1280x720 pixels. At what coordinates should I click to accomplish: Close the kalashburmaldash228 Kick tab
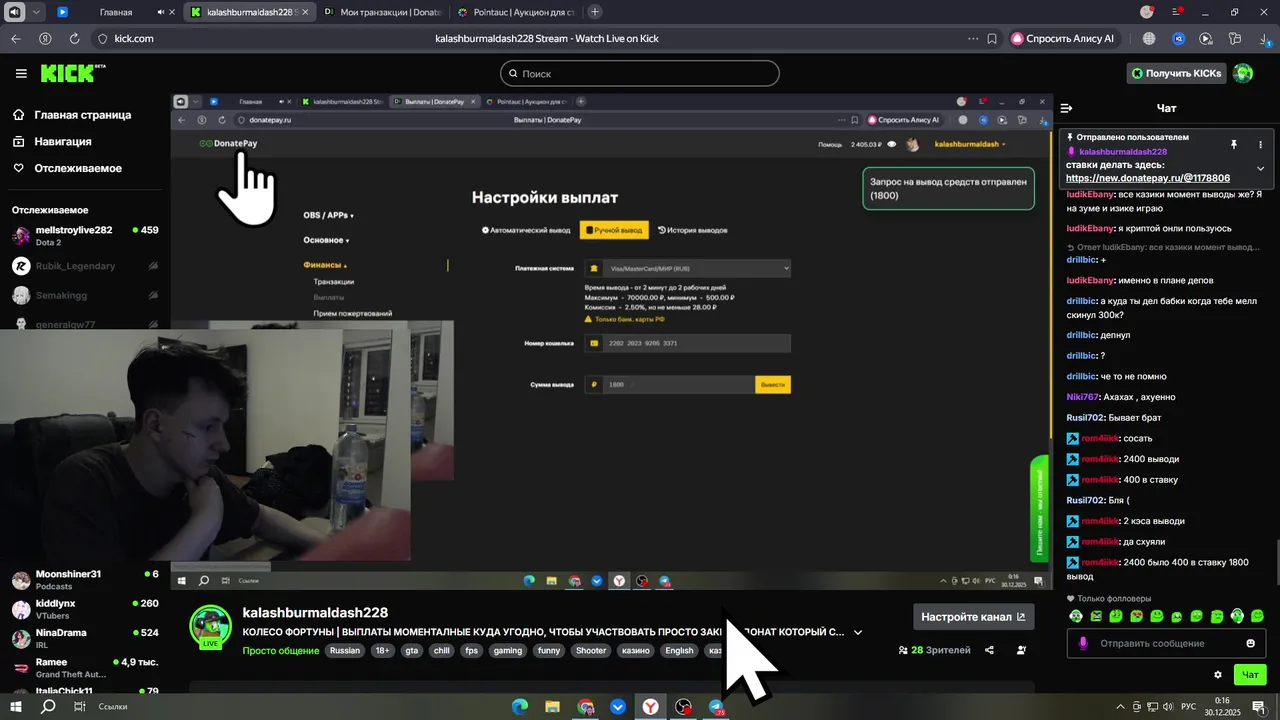pos(307,12)
